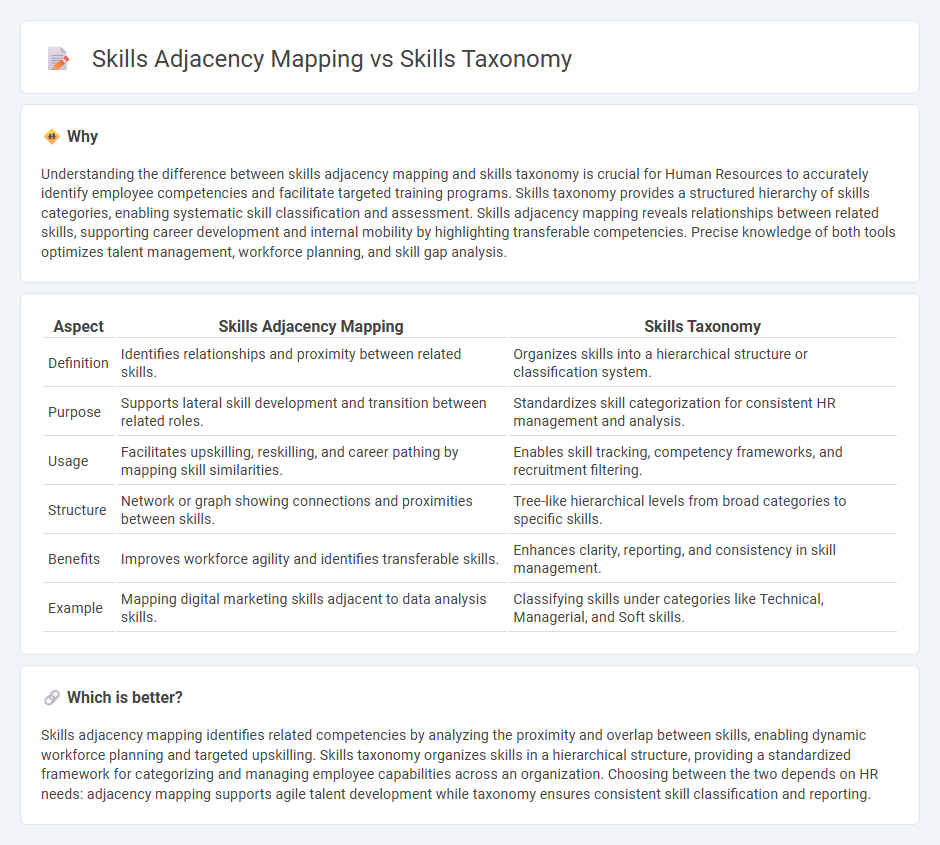Click the cell 'Supports lateral skill development and transition'
This screenshot has height=845, width=940.
311,412
